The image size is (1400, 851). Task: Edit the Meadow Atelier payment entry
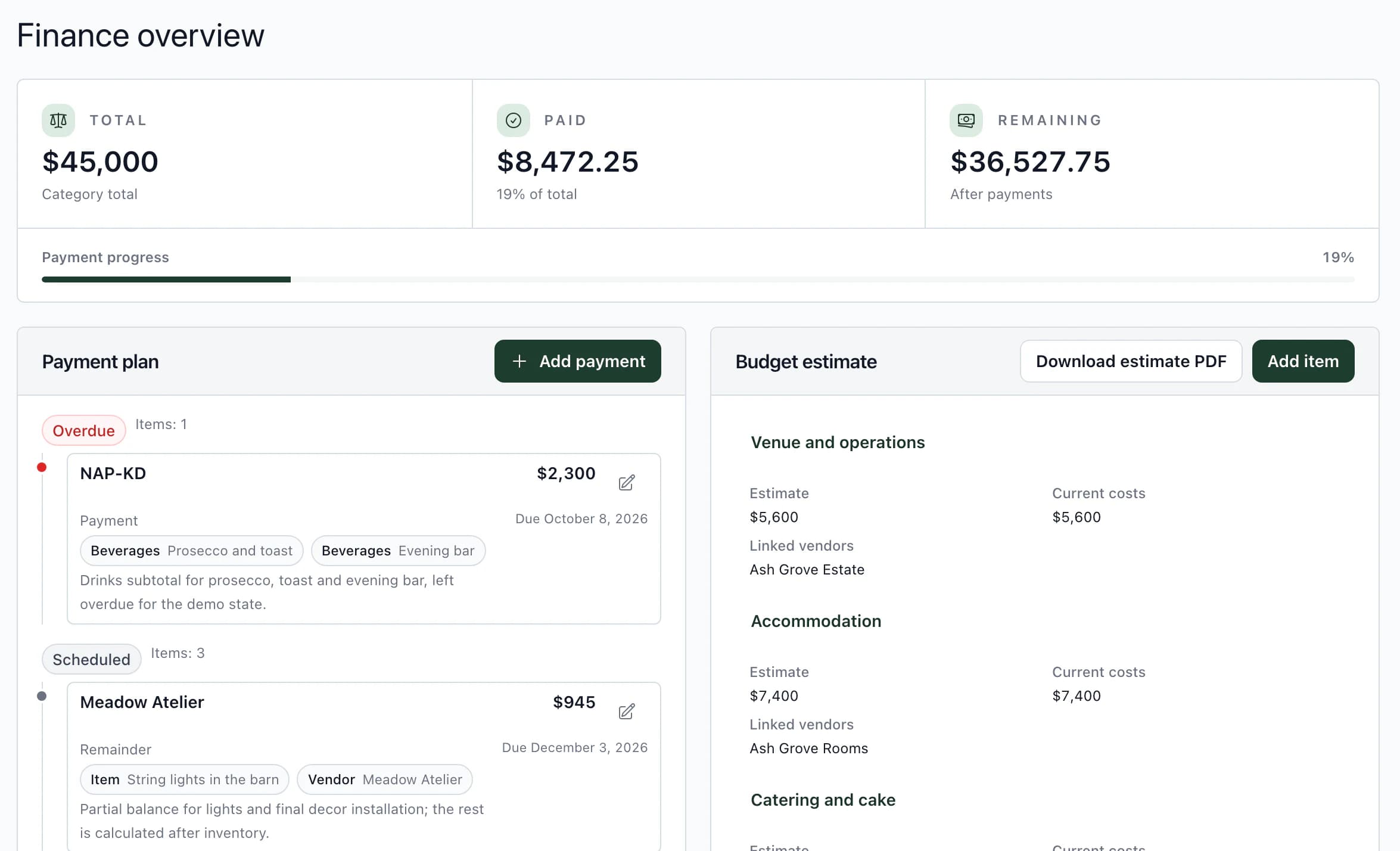(626, 711)
